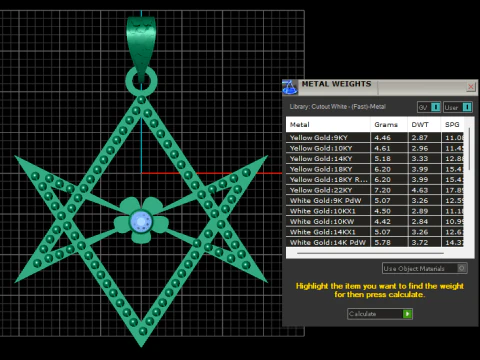The width and height of the screenshot is (480, 360).
Task: Select the Yellow Gold:9KY row
Action: click(375, 137)
